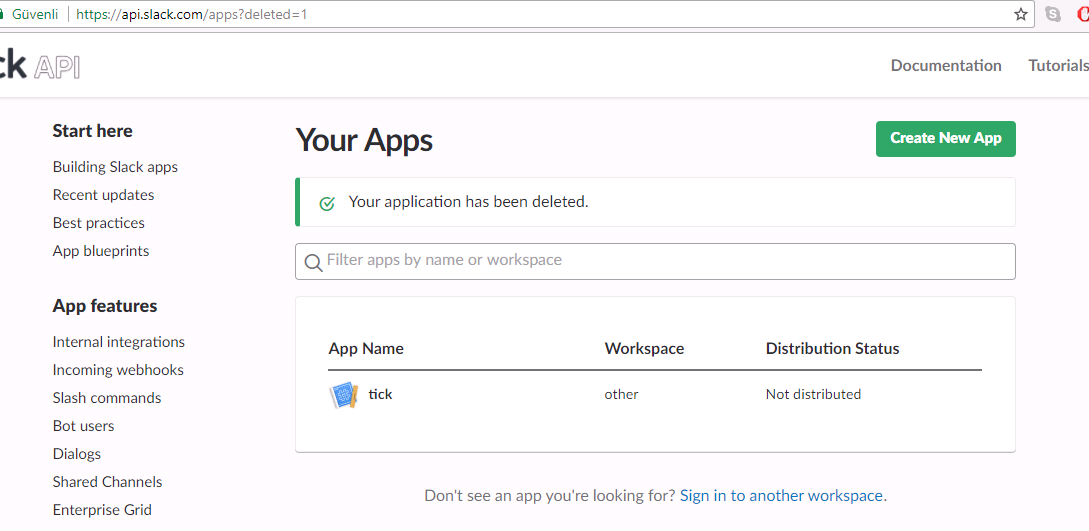Click the Create New App button

point(945,139)
